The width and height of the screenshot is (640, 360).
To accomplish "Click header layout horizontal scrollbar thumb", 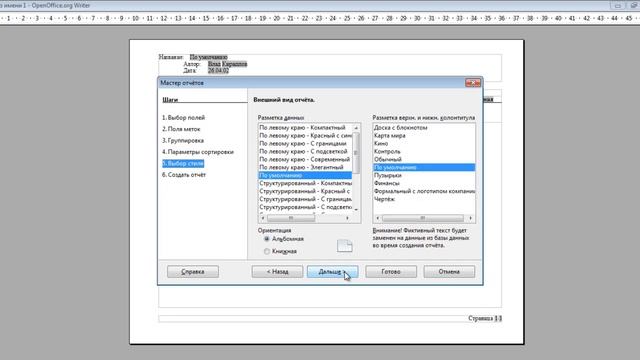I will (x=423, y=218).
